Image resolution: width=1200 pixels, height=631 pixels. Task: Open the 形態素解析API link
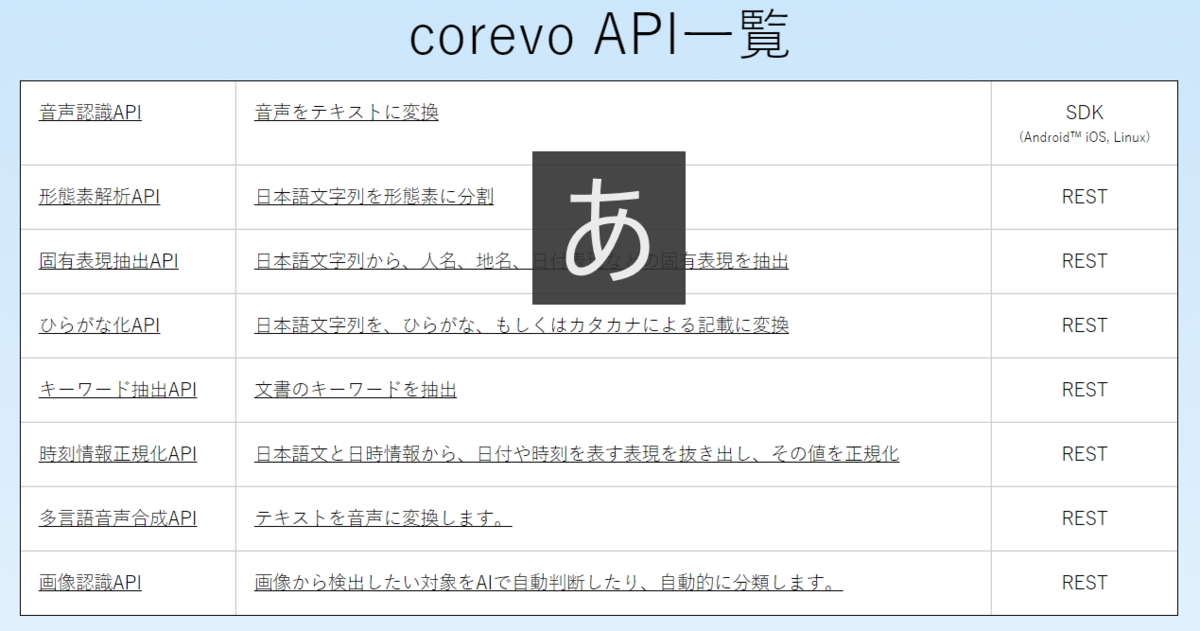coord(99,197)
